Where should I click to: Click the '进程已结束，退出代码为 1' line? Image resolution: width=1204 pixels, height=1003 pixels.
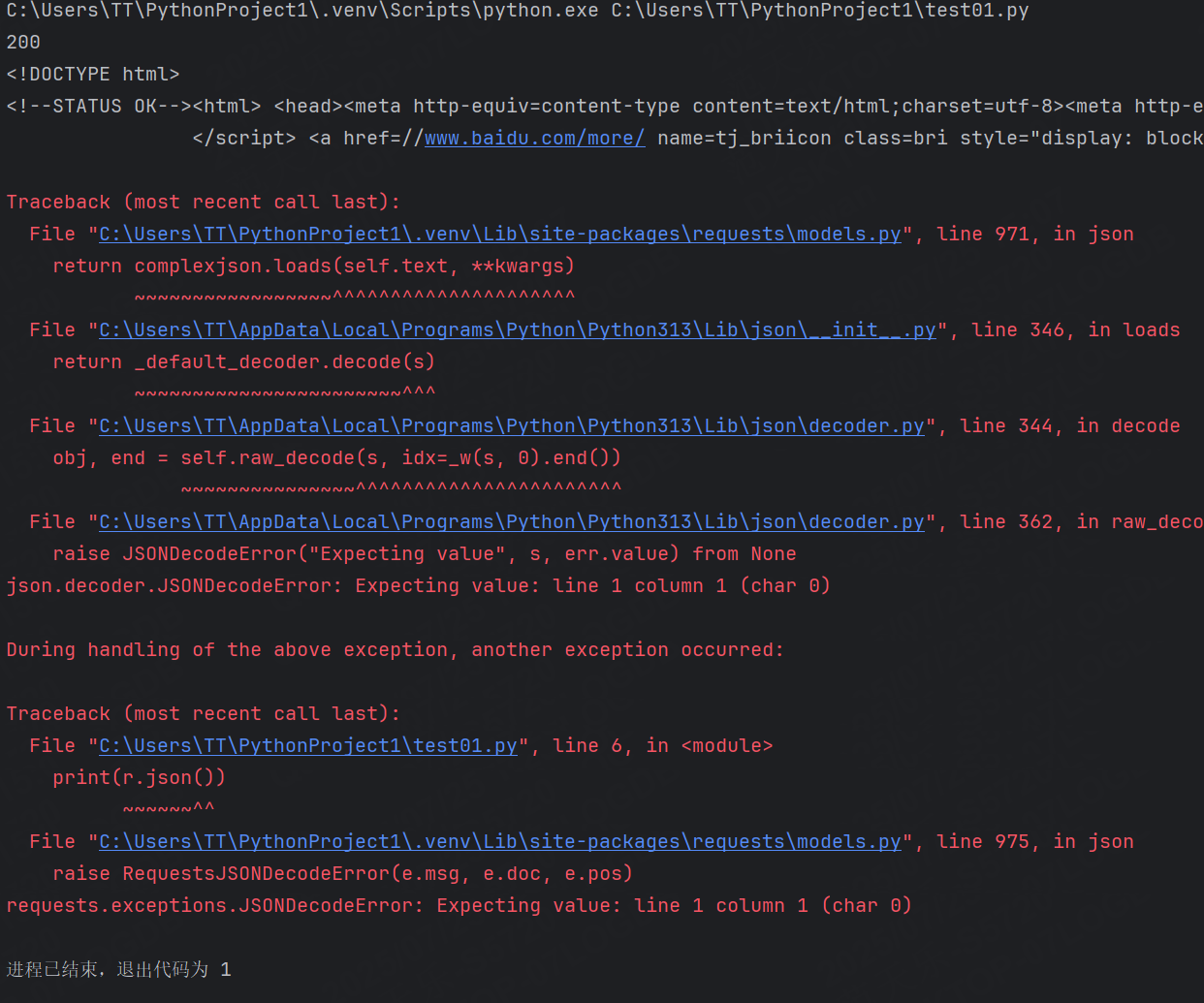[x=119, y=969]
